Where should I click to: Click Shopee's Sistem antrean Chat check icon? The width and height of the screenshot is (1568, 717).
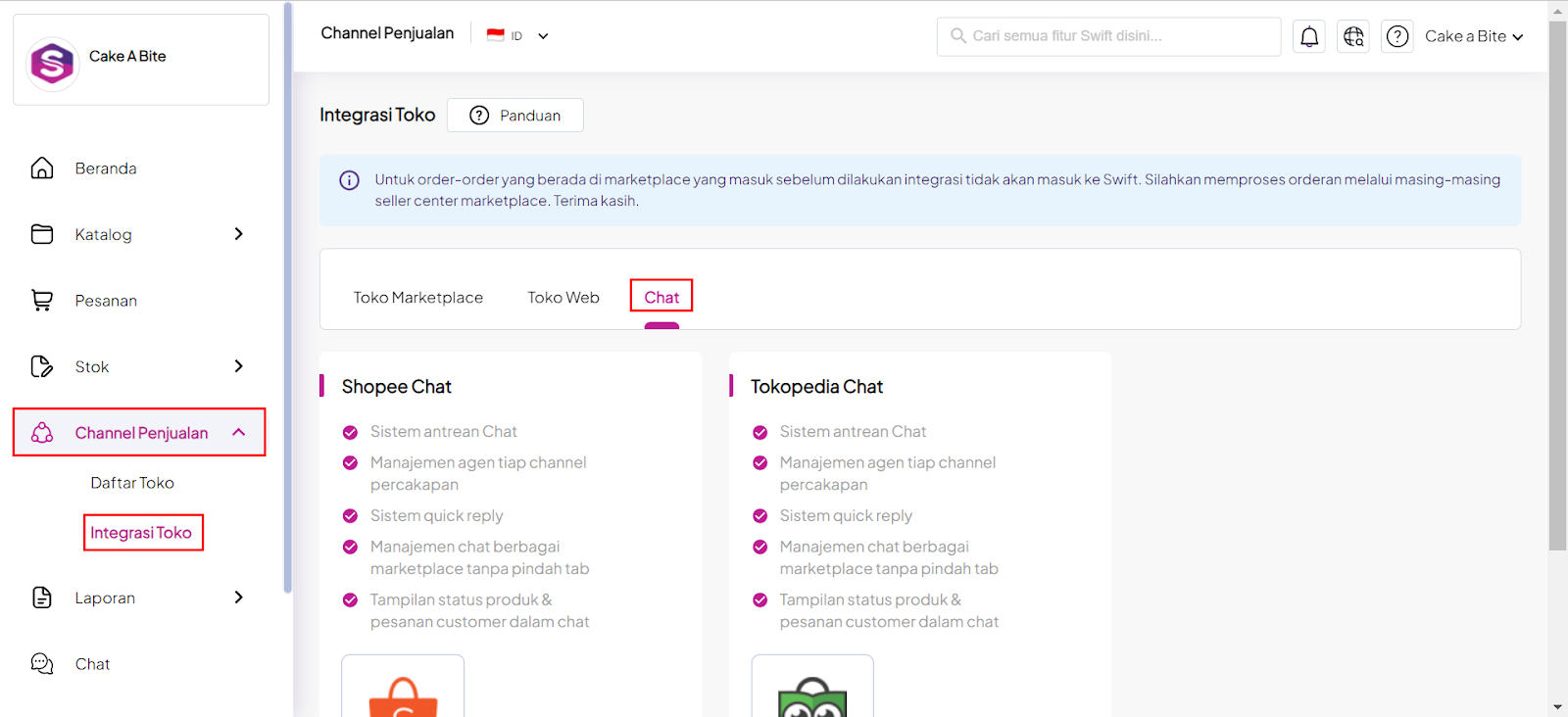350,432
